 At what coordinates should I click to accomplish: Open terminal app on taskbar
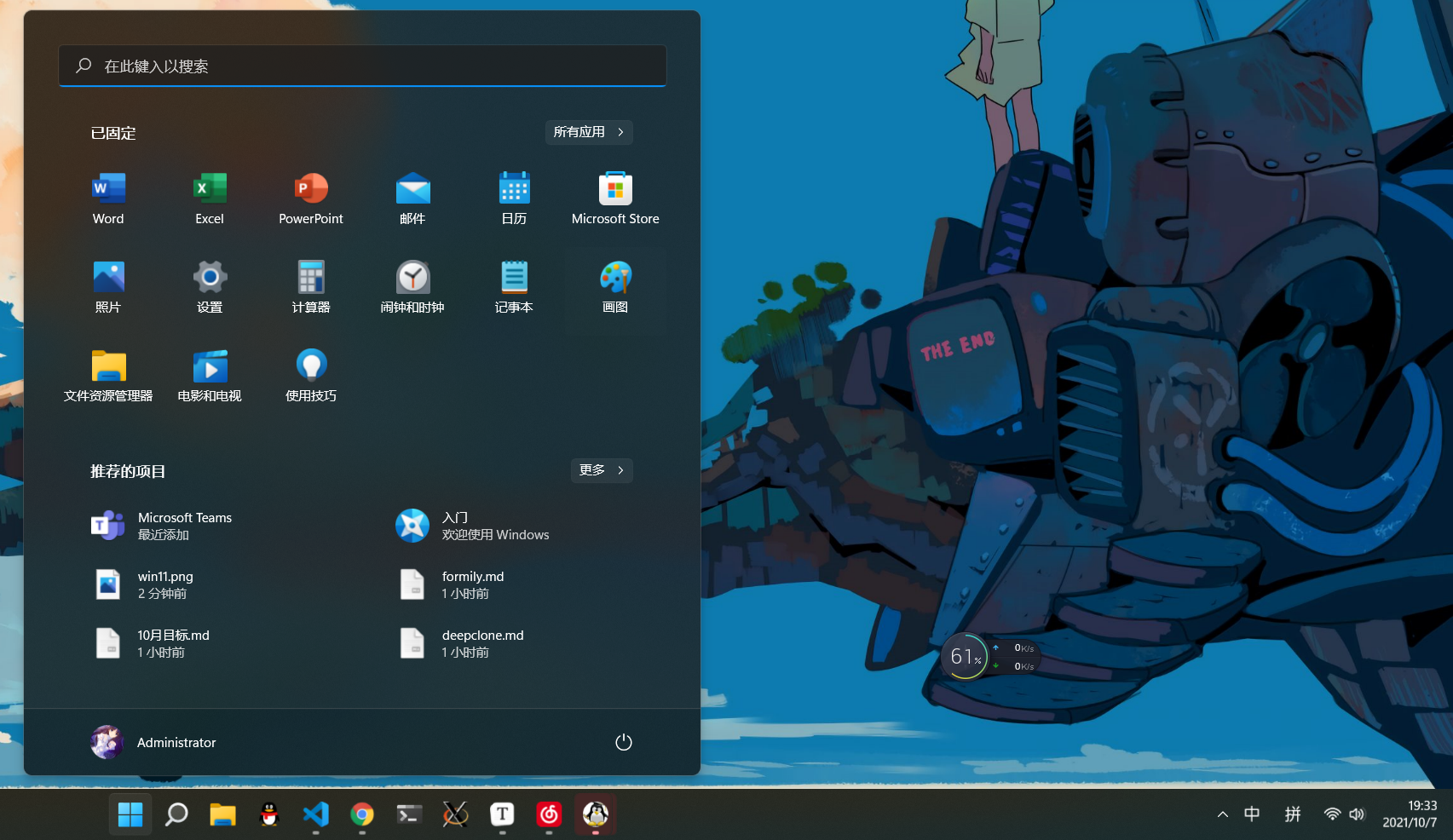(x=409, y=815)
